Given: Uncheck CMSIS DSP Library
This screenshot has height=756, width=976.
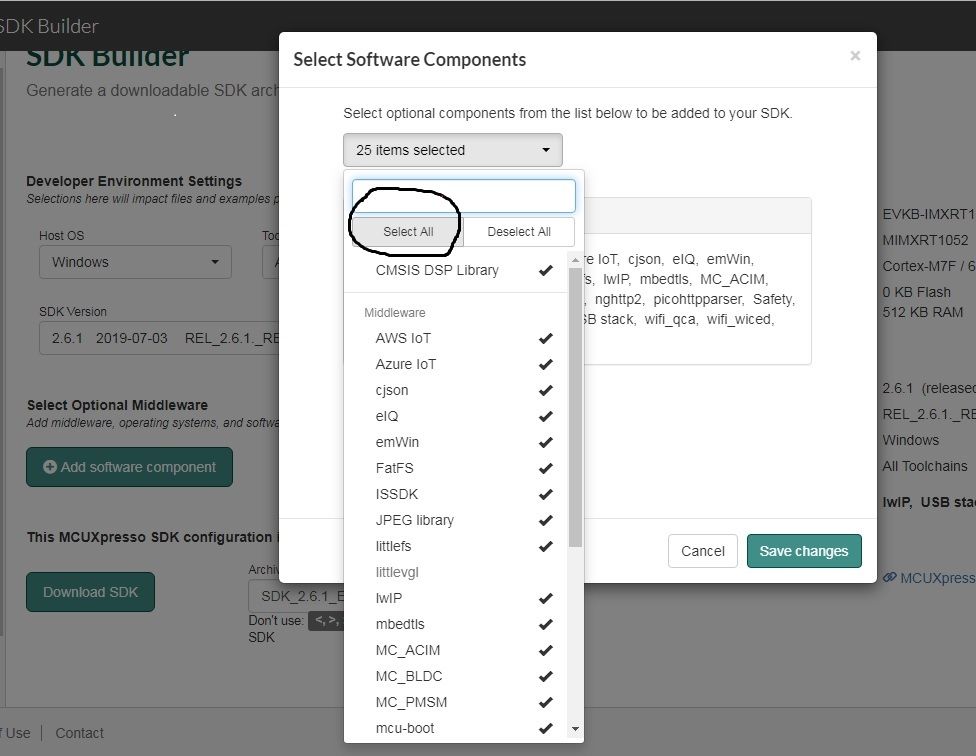Looking at the screenshot, I should coord(456,270).
